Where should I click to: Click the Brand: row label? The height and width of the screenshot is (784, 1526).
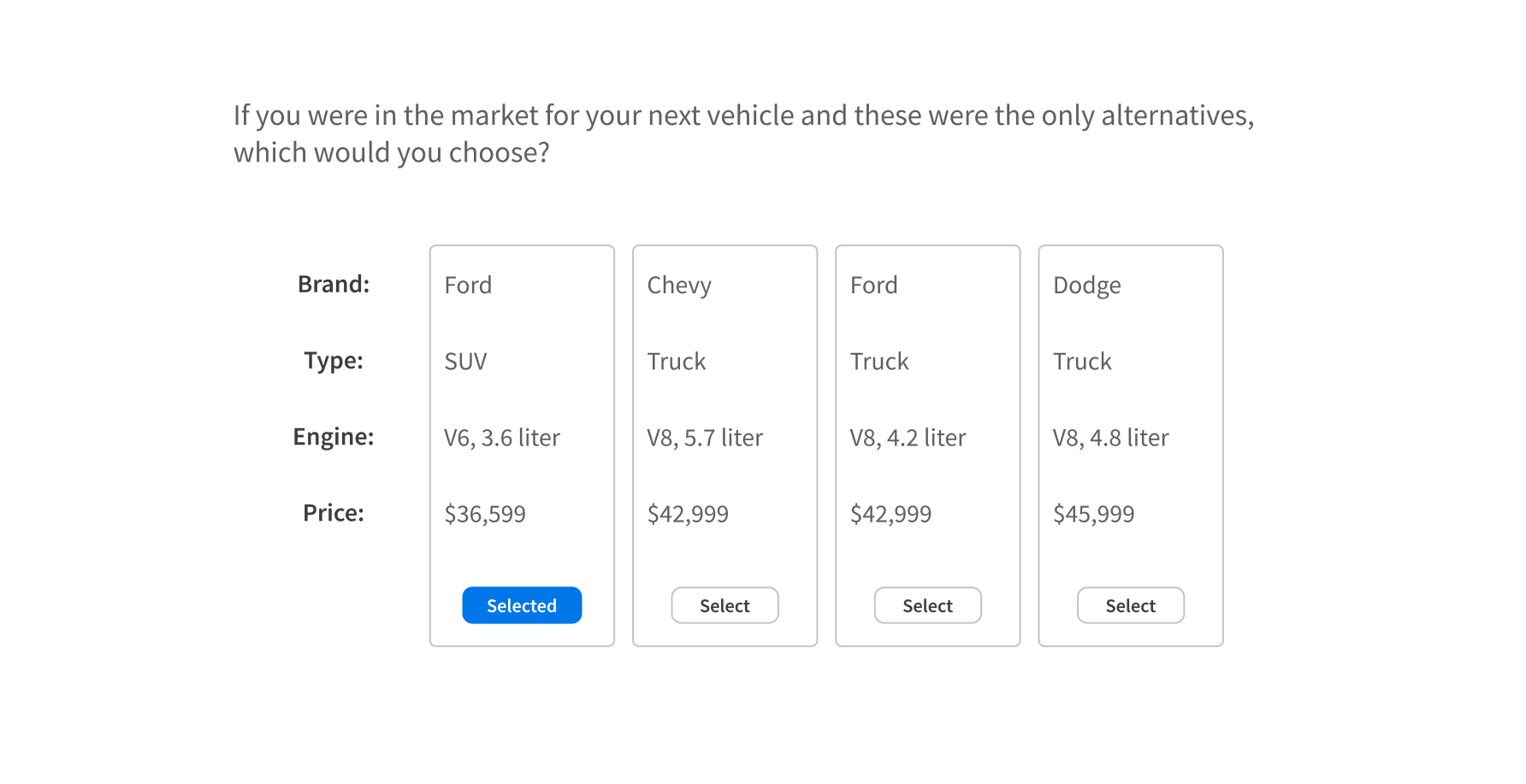click(334, 284)
